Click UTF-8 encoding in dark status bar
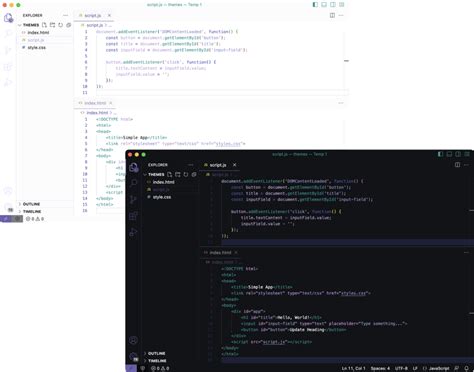474x372 pixels. pyautogui.click(x=402, y=368)
